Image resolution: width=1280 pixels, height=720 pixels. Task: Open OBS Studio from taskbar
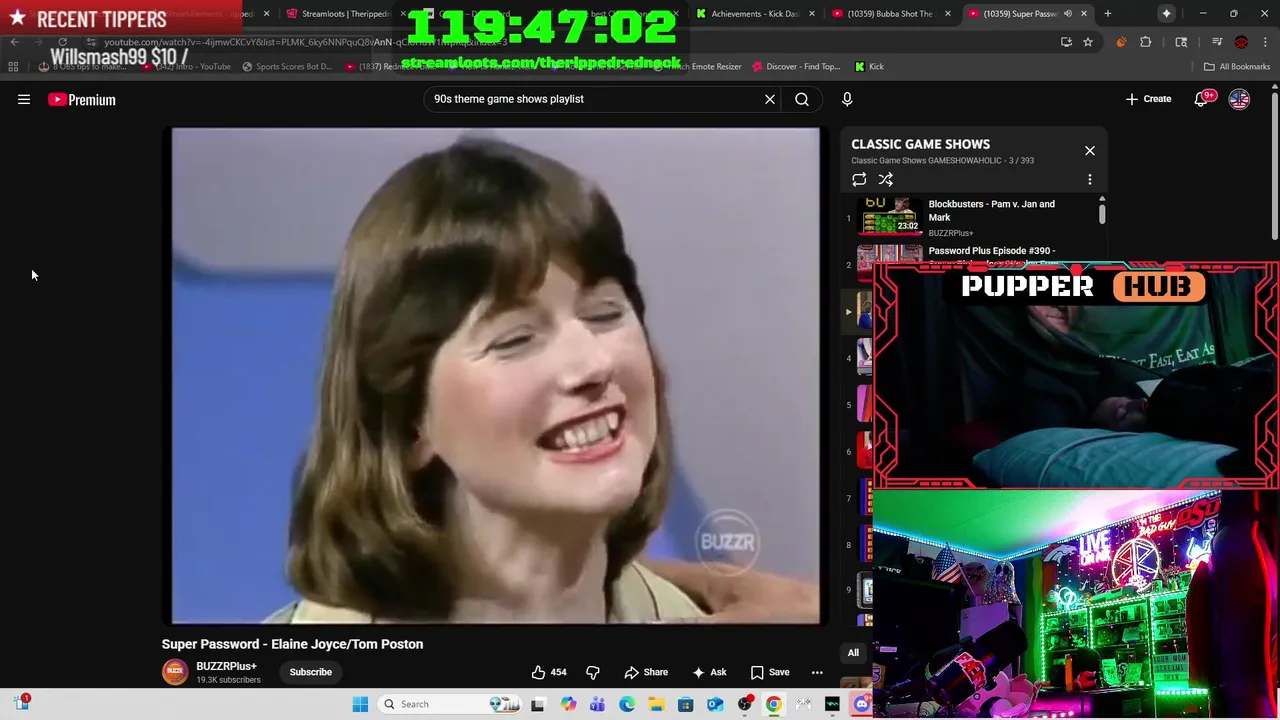[744, 704]
